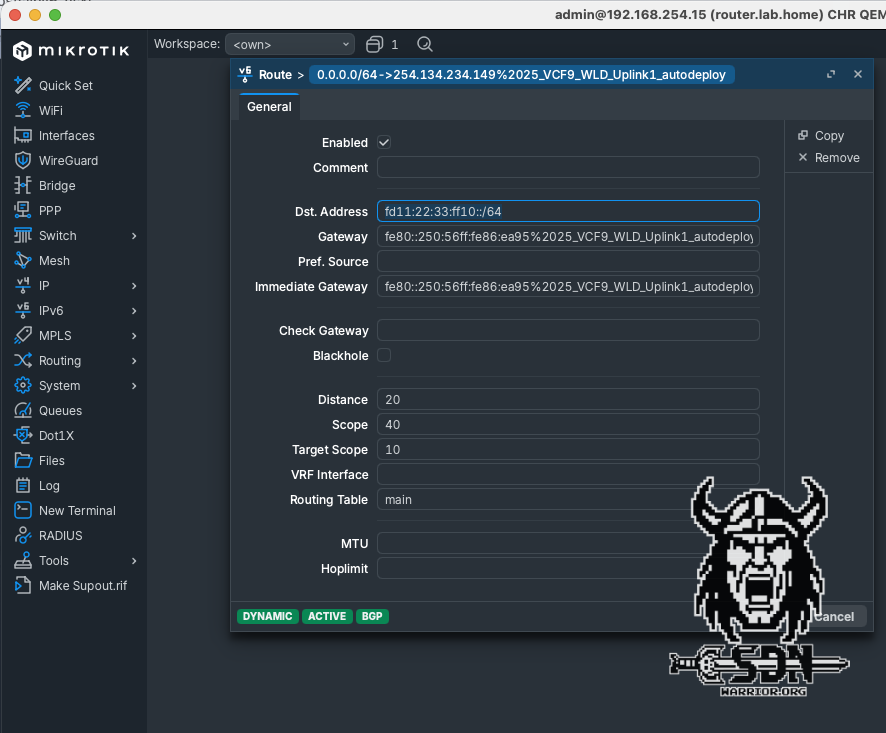The height and width of the screenshot is (733, 886).
Task: Click into the Comment field
Action: pos(568,168)
